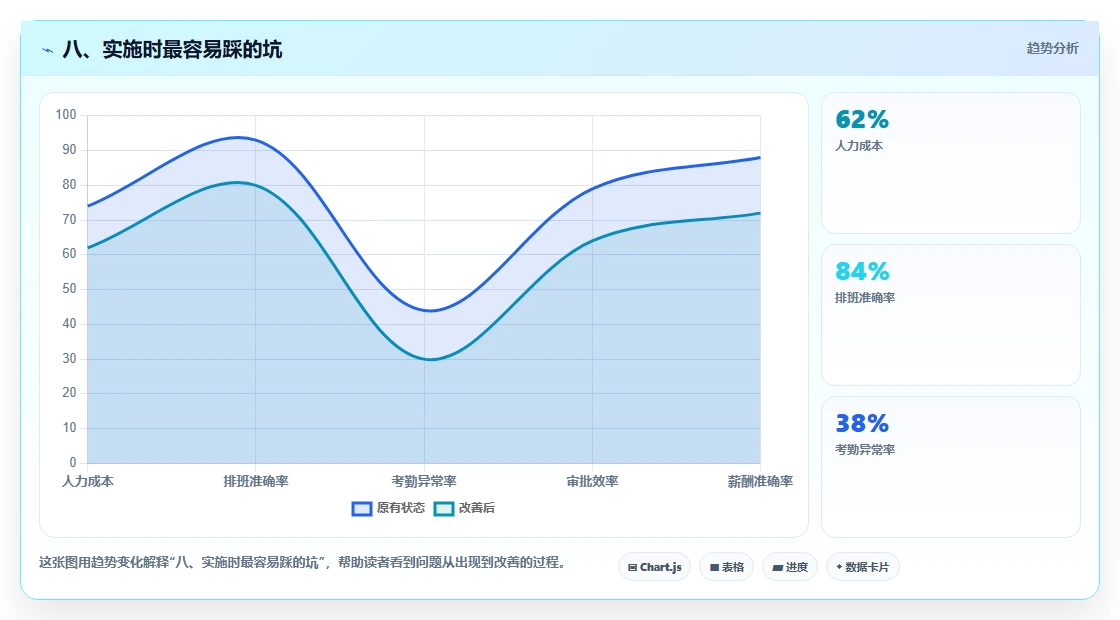Click the 人力成本 x-axis label

[88, 481]
